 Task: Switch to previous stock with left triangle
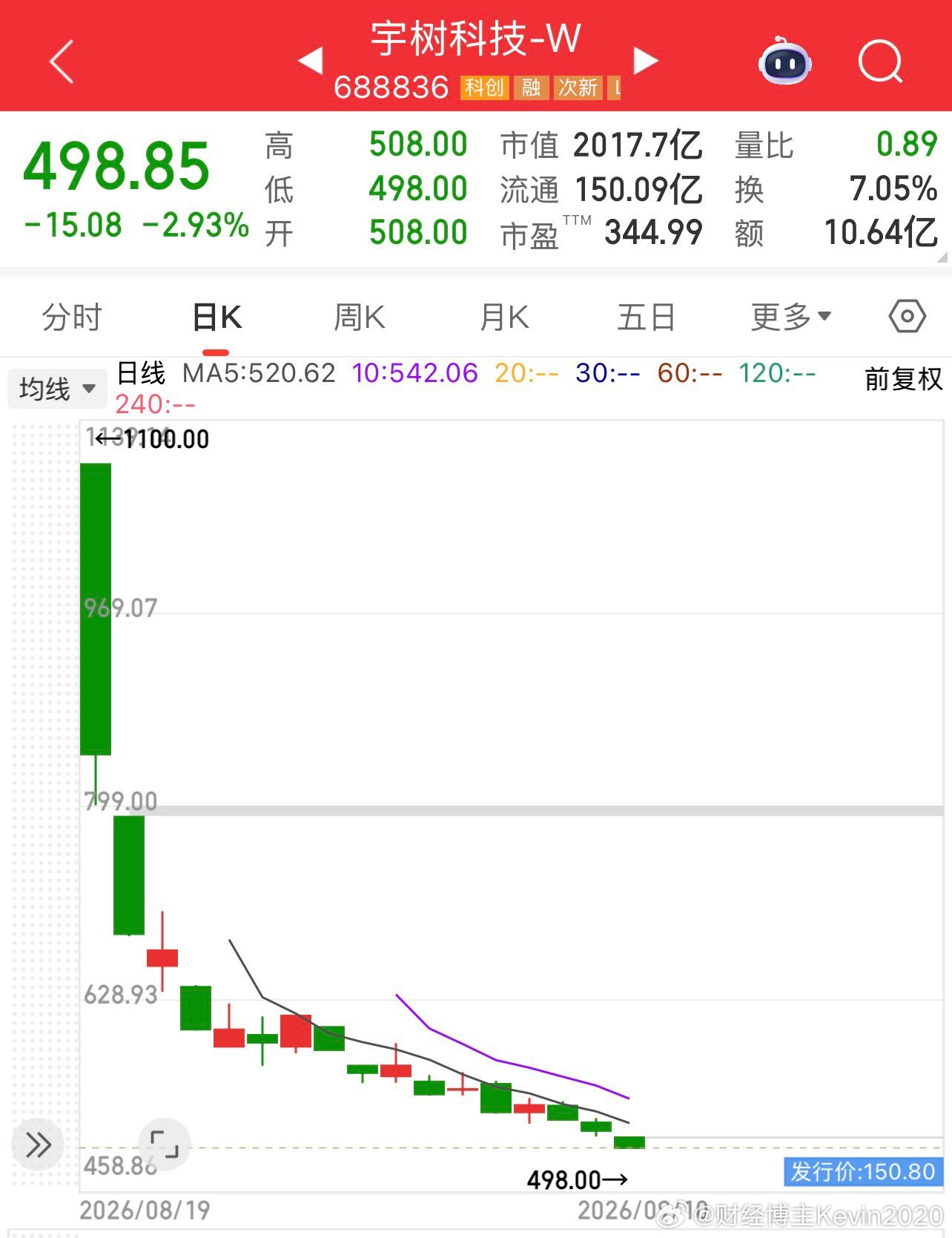311,61
